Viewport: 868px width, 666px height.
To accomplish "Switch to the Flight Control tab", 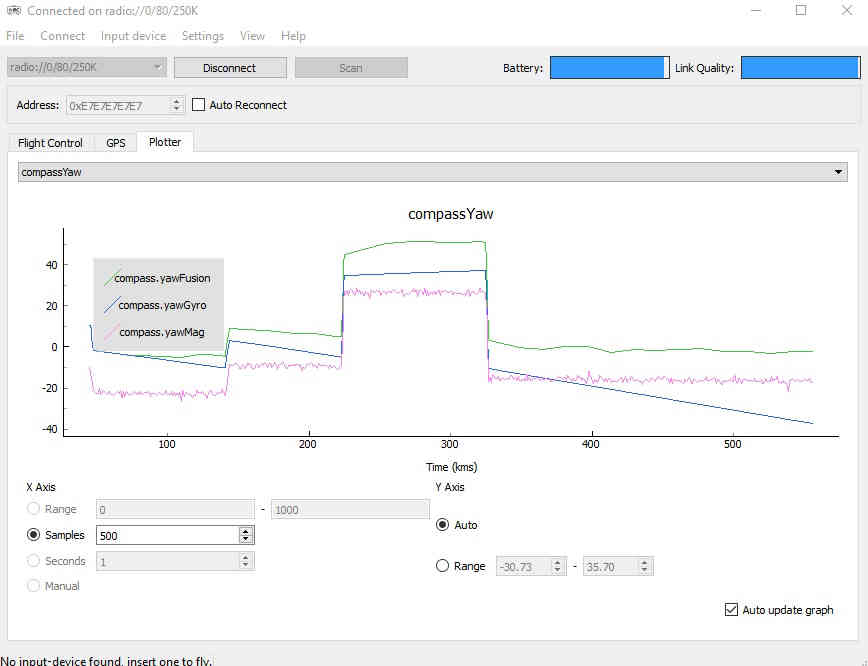I will (x=50, y=143).
